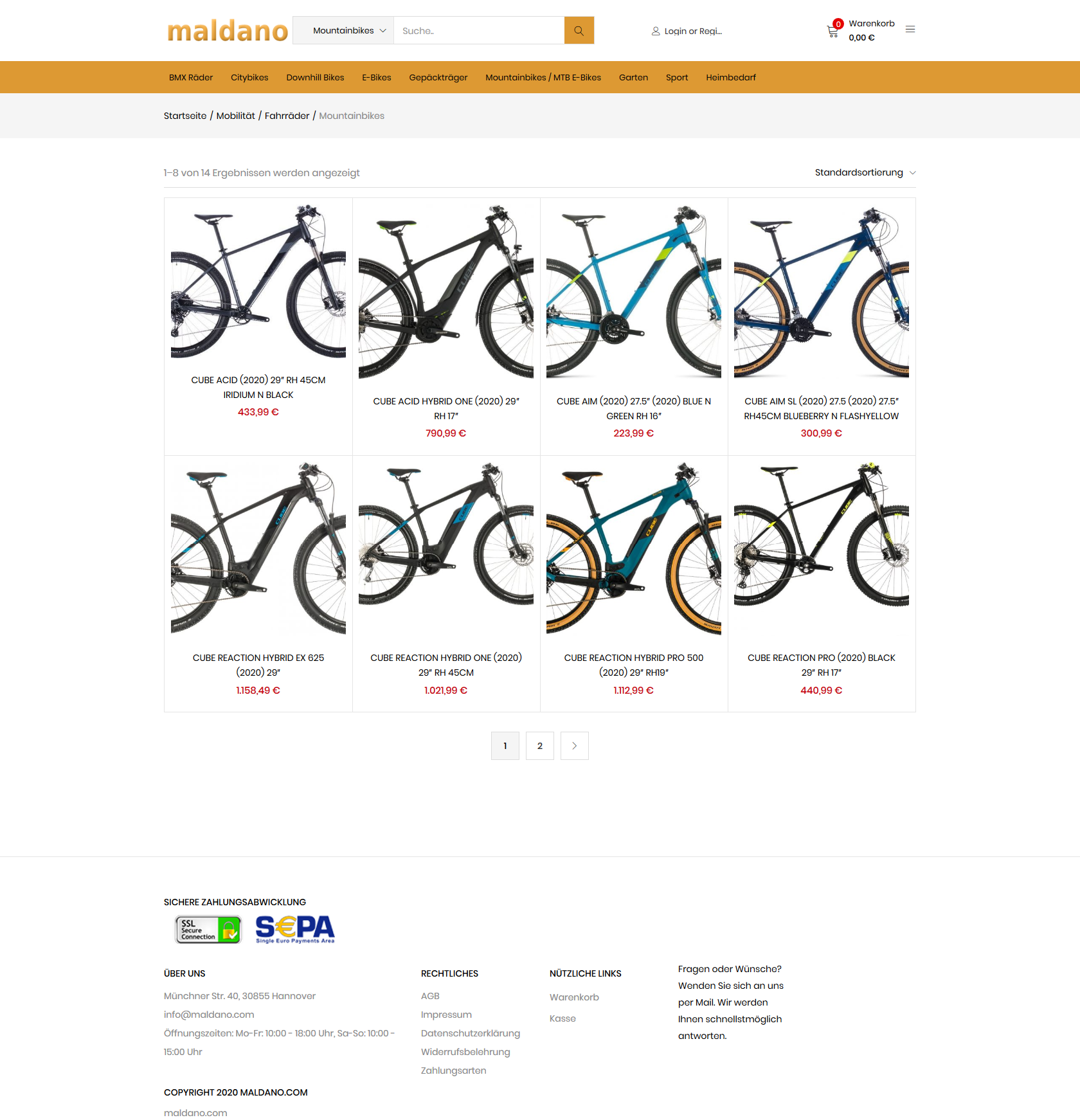Click the SSL Secure Connection badge
Viewport: 1080px width, 1120px height.
tap(208, 930)
